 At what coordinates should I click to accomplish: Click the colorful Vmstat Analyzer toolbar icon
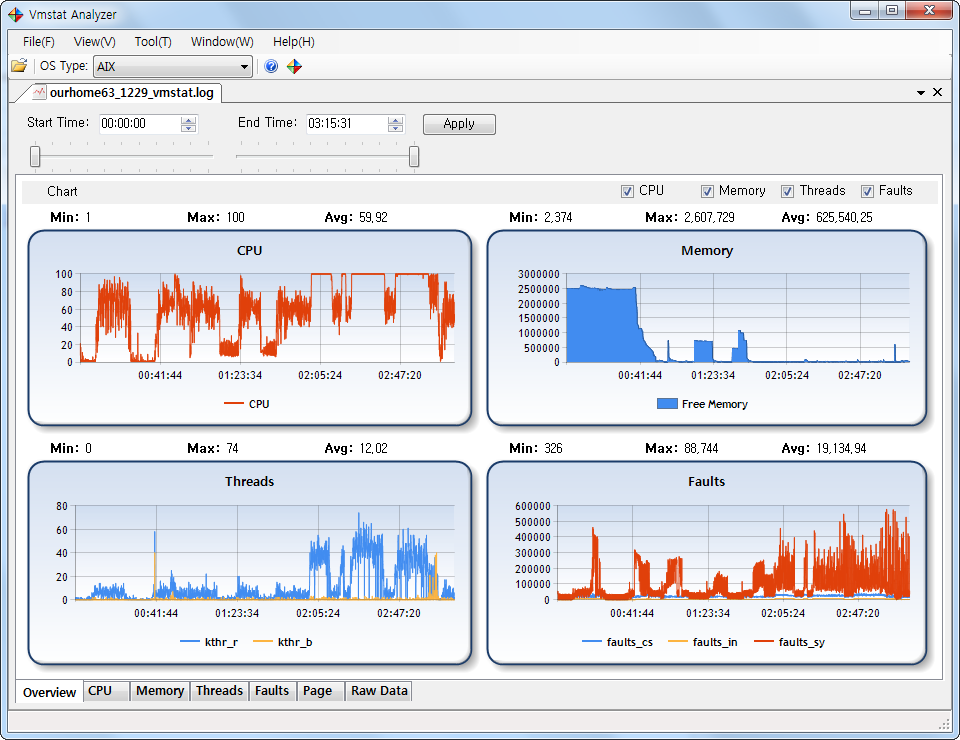[x=293, y=66]
